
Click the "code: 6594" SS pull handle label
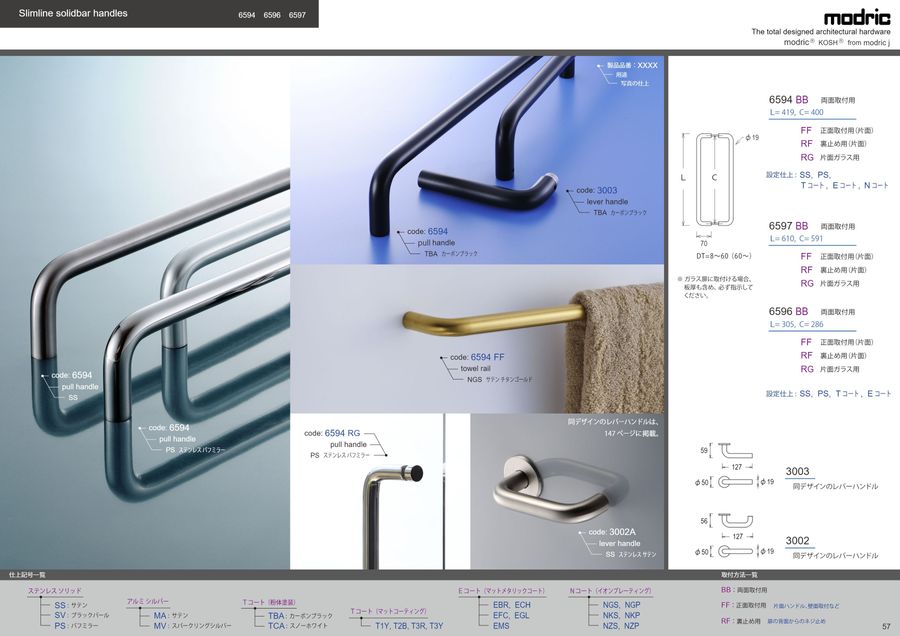click(x=71, y=375)
